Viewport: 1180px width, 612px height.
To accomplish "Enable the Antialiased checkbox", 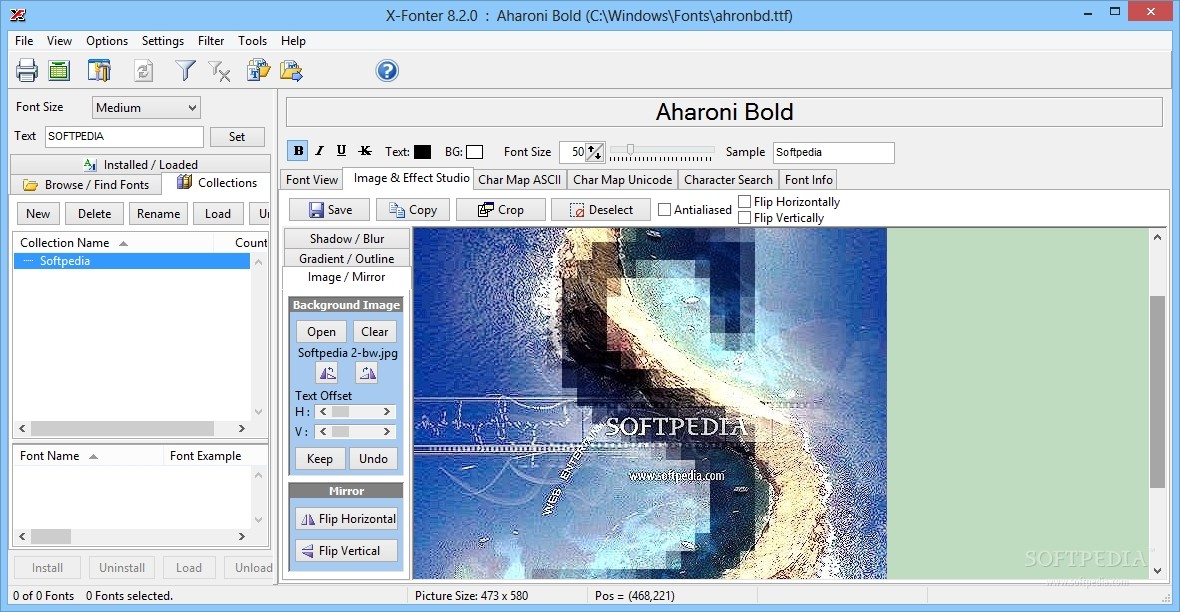I will [x=665, y=210].
